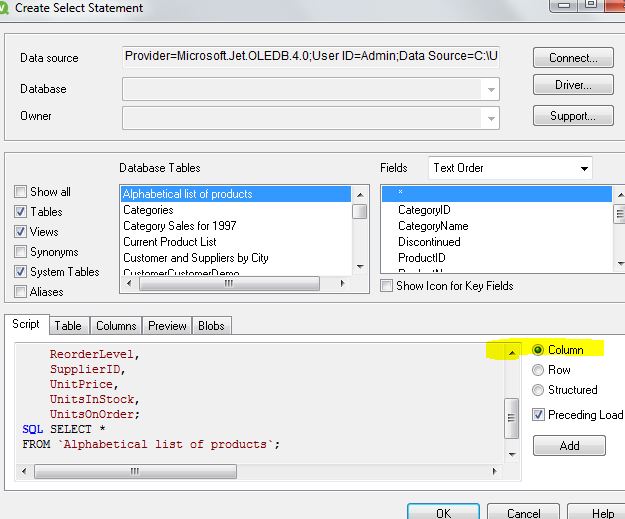This screenshot has width=625, height=519.
Task: Uncheck the Views checkbox
Action: point(20,232)
